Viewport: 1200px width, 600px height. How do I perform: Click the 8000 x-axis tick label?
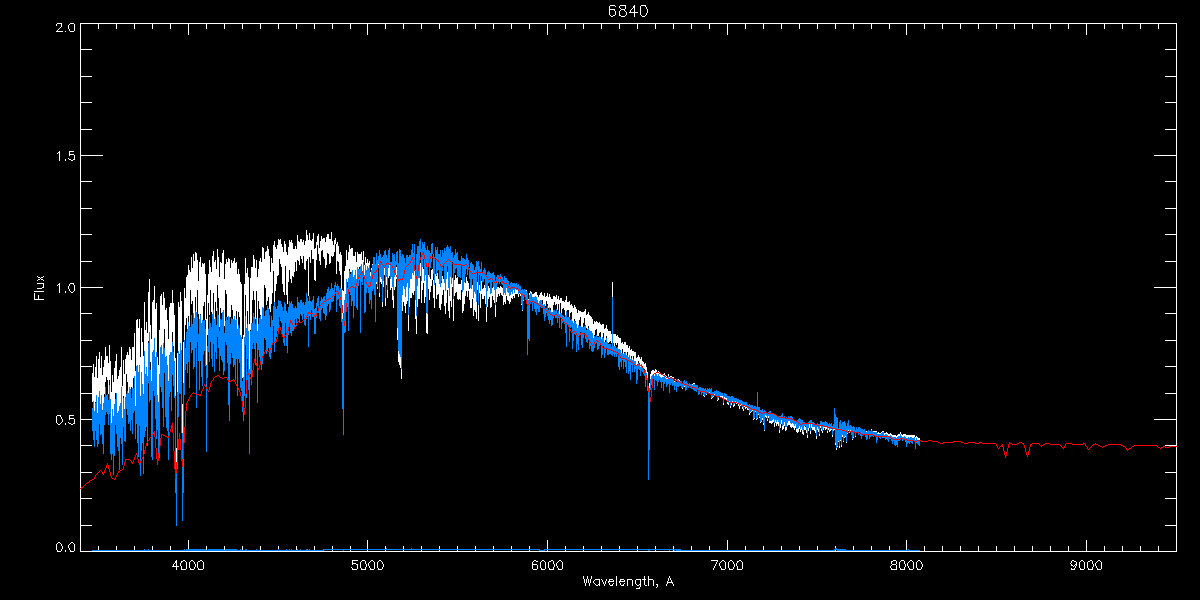[x=906, y=565]
